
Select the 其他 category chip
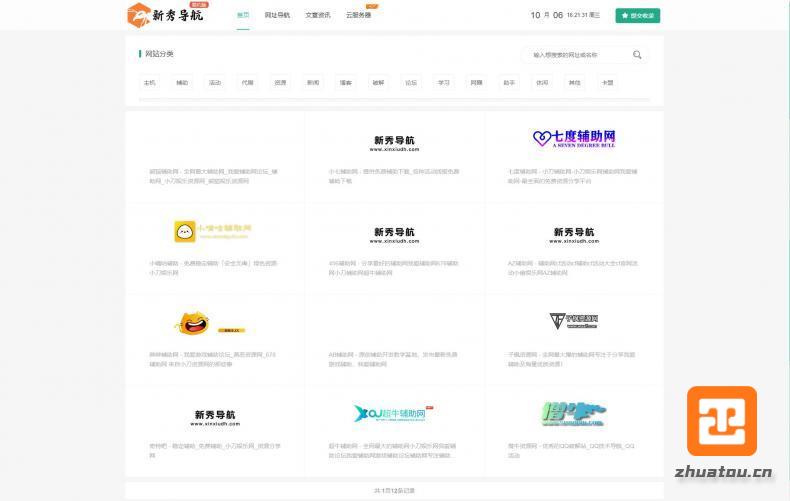point(575,83)
